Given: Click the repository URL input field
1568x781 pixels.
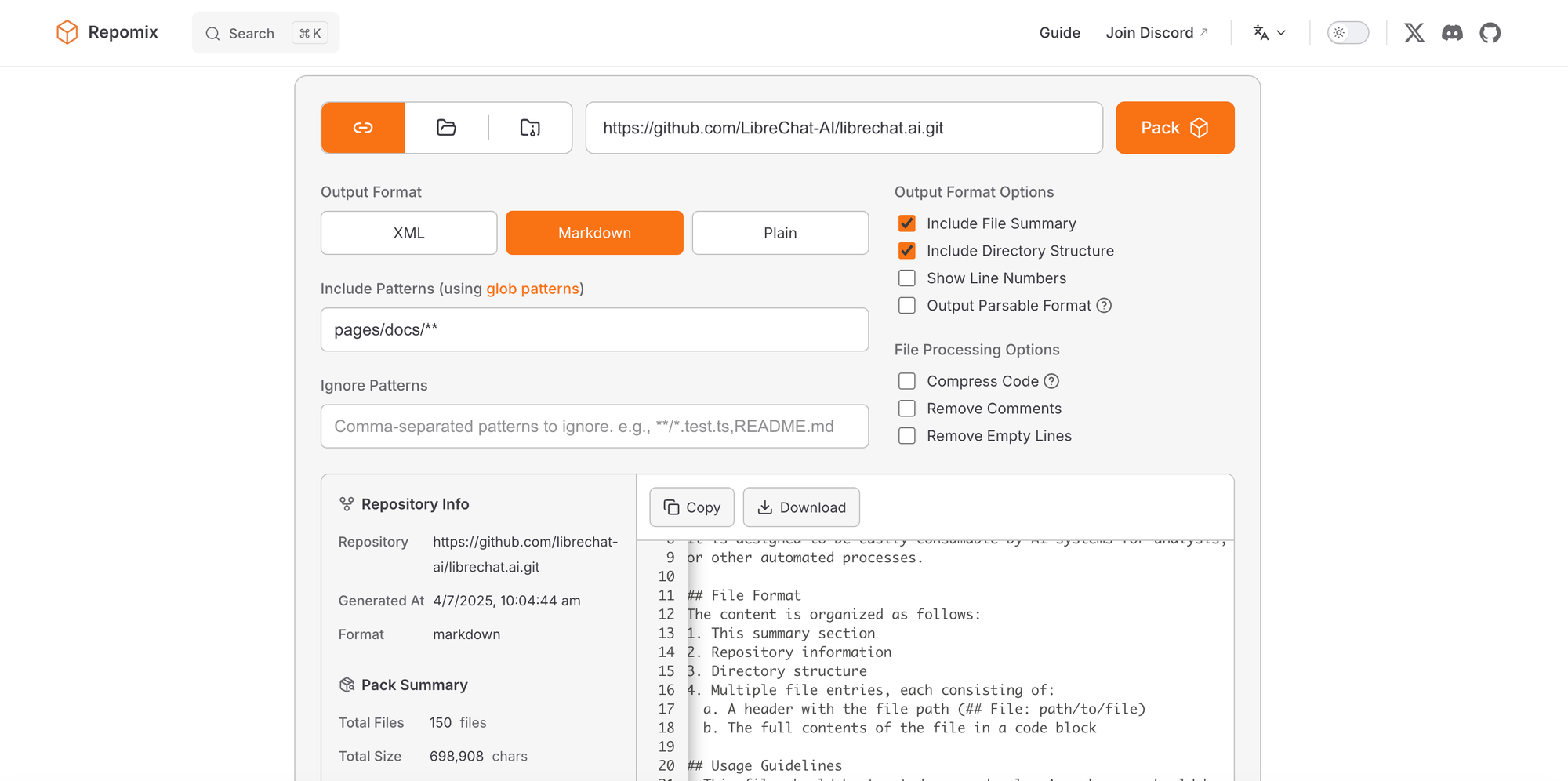Looking at the screenshot, I should pyautogui.click(x=844, y=128).
